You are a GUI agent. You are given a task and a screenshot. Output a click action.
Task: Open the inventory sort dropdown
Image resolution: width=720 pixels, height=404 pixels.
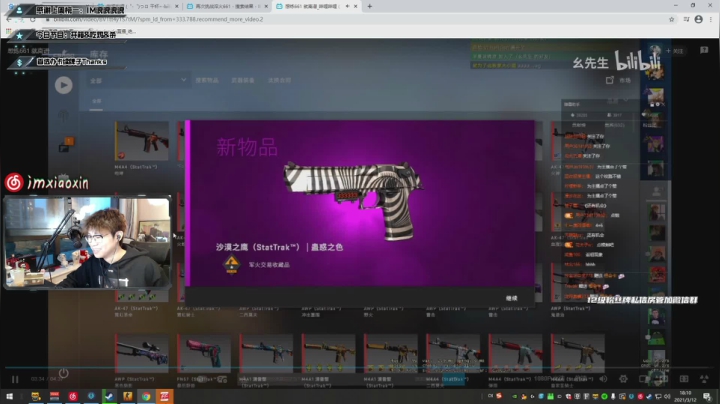pos(618,100)
